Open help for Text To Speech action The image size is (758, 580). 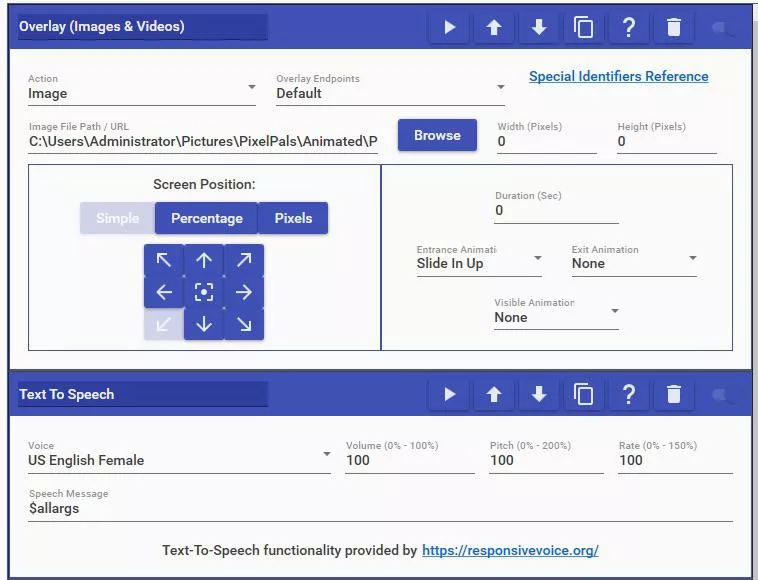pyautogui.click(x=629, y=395)
